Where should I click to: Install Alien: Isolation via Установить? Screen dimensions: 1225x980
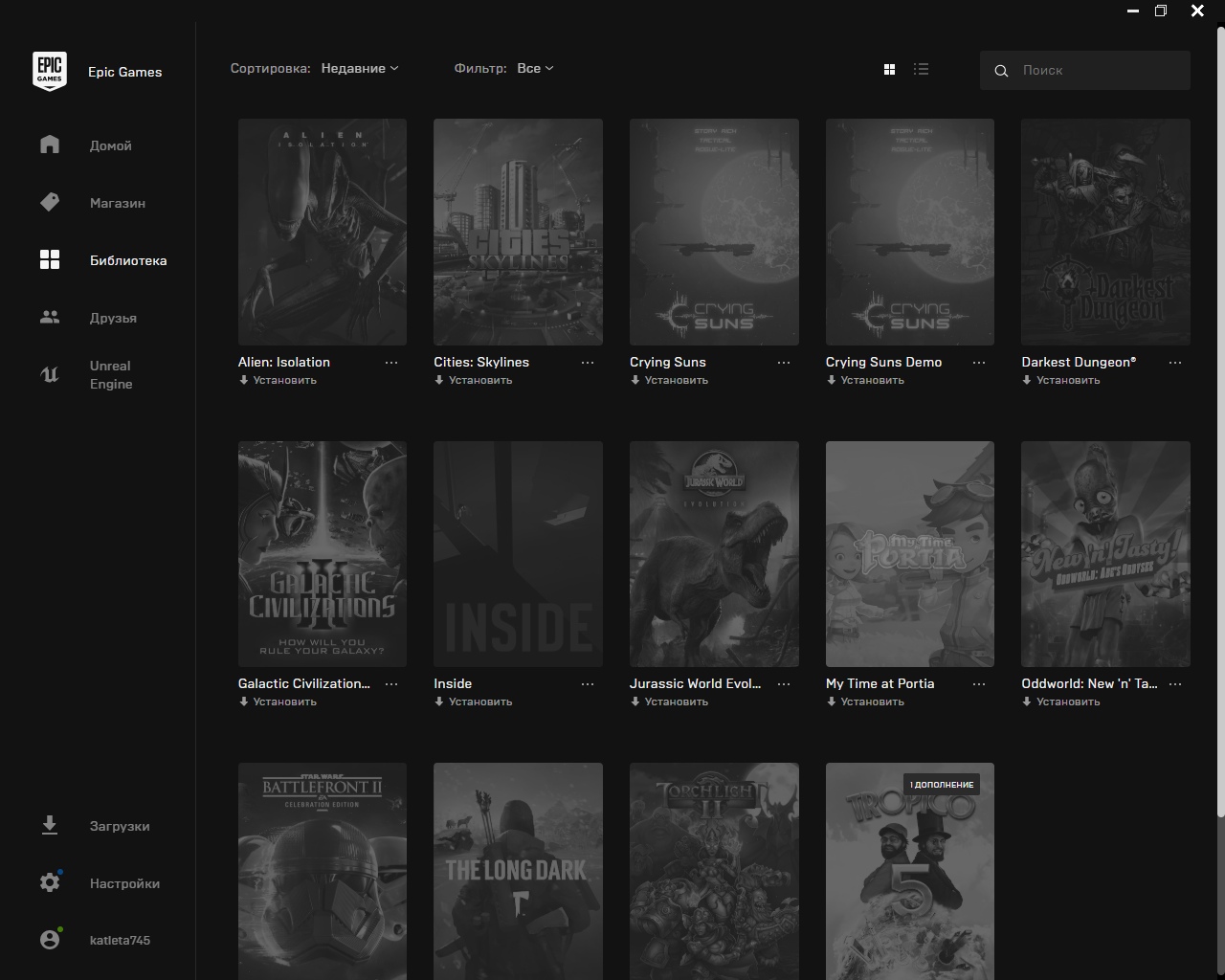click(x=278, y=380)
